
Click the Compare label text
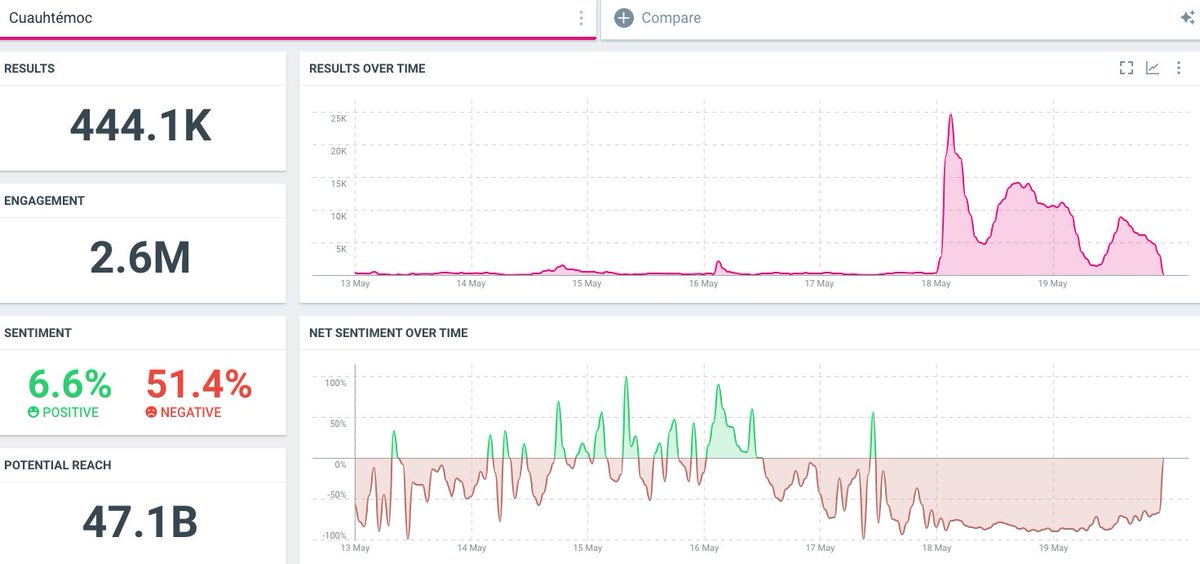point(671,18)
